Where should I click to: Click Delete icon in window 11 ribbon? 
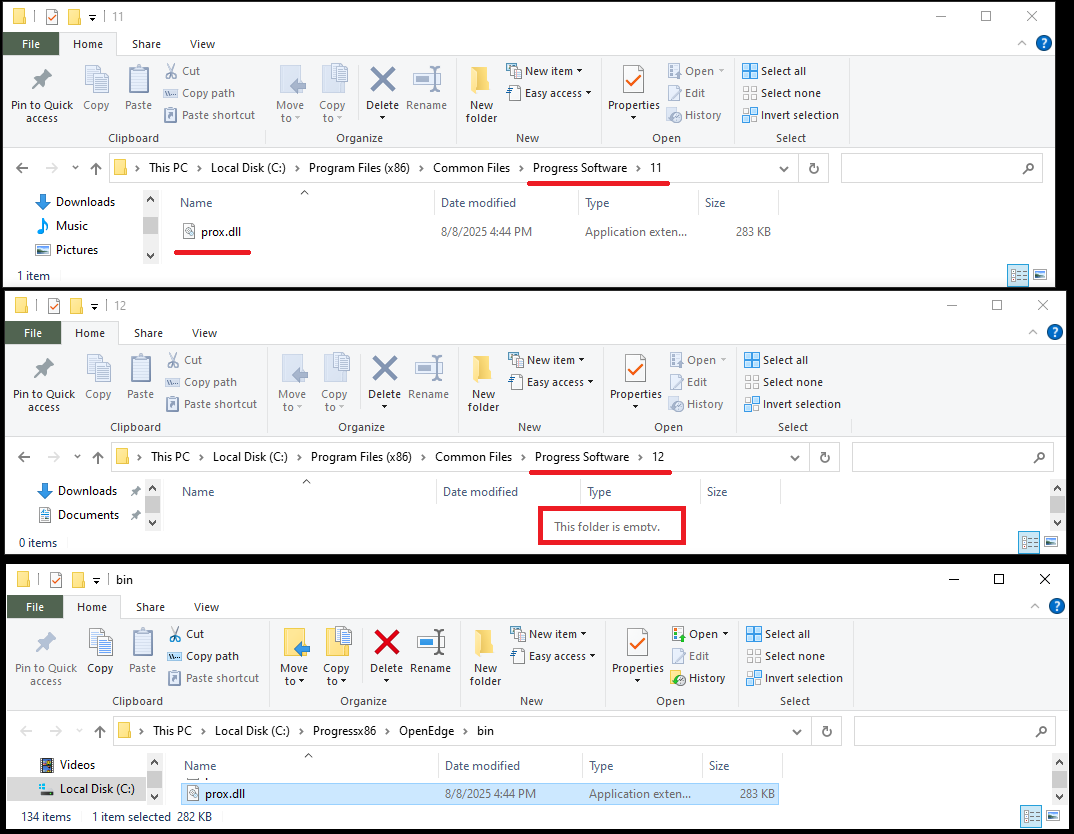(382, 79)
